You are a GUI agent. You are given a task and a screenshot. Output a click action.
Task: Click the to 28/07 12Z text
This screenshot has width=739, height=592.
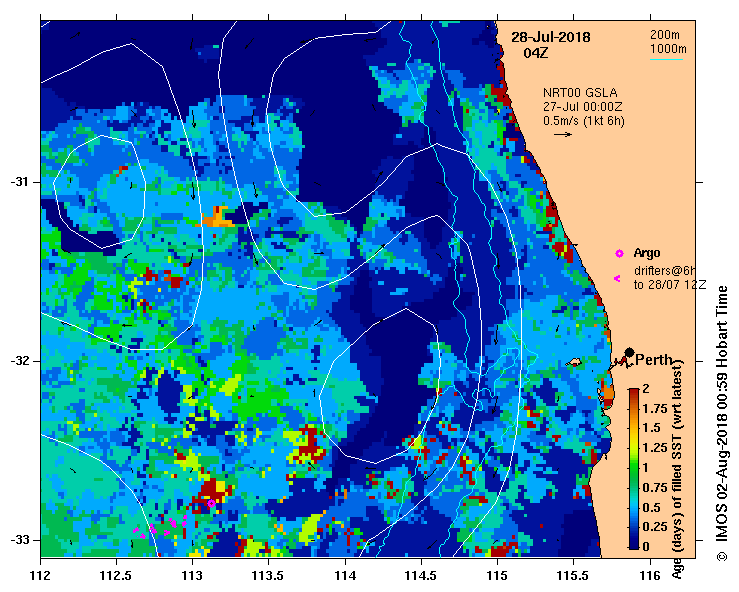pos(669,285)
